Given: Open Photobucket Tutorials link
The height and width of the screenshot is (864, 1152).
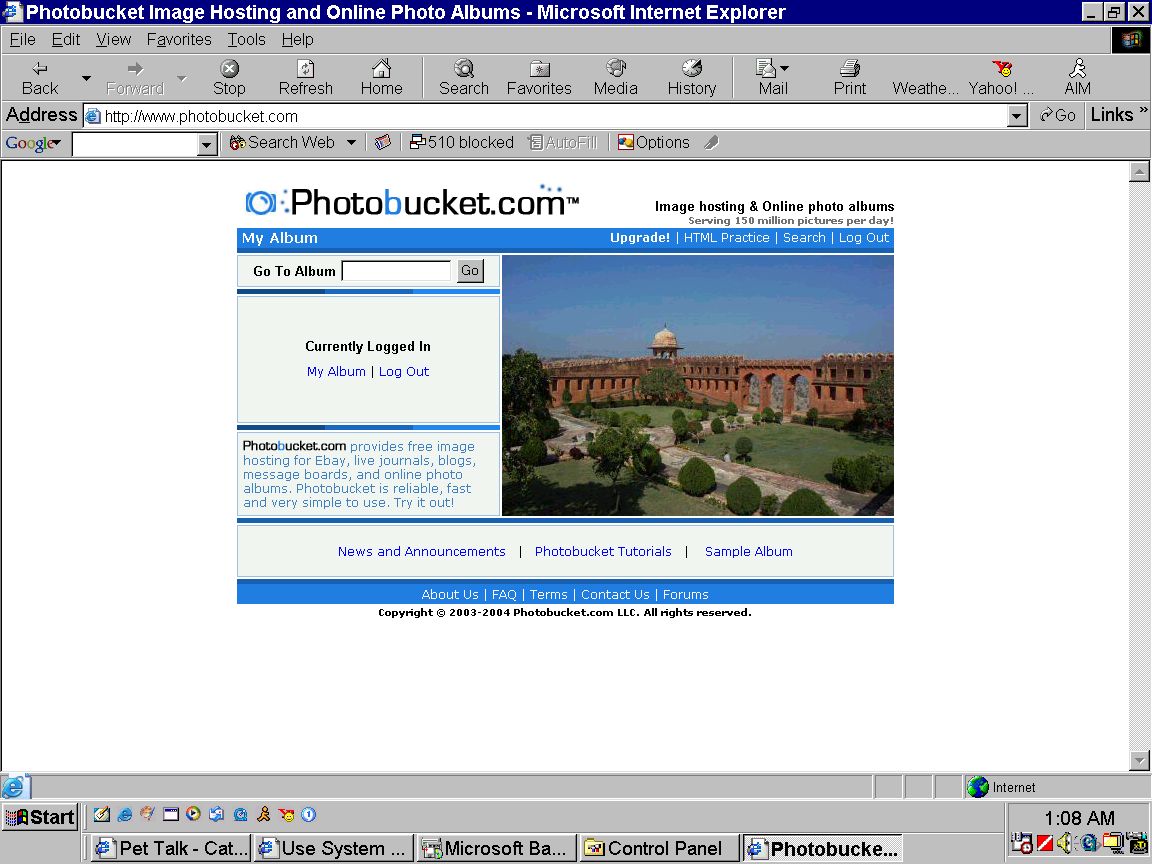Looking at the screenshot, I should tap(602, 551).
